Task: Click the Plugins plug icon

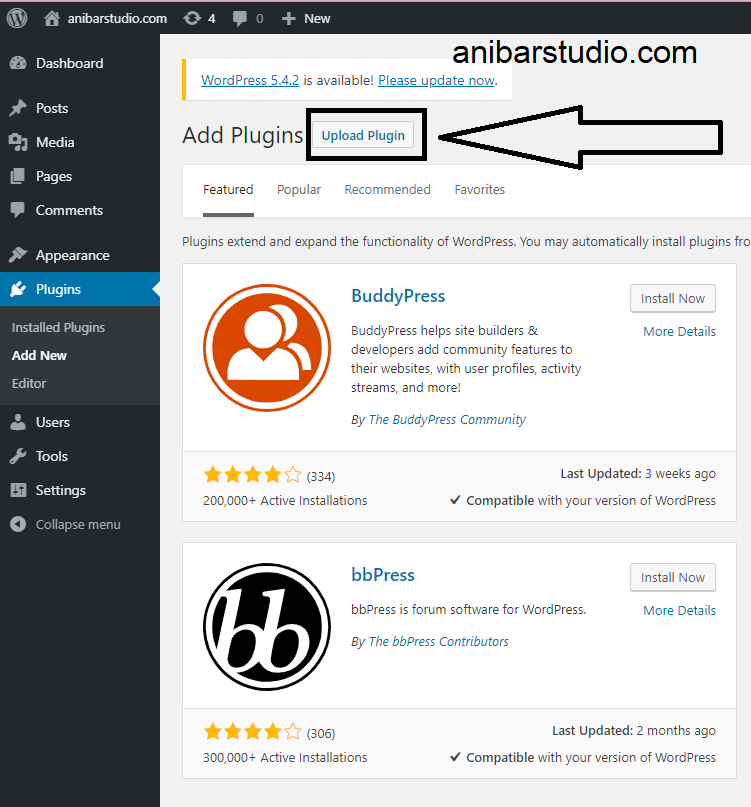Action: [18, 289]
